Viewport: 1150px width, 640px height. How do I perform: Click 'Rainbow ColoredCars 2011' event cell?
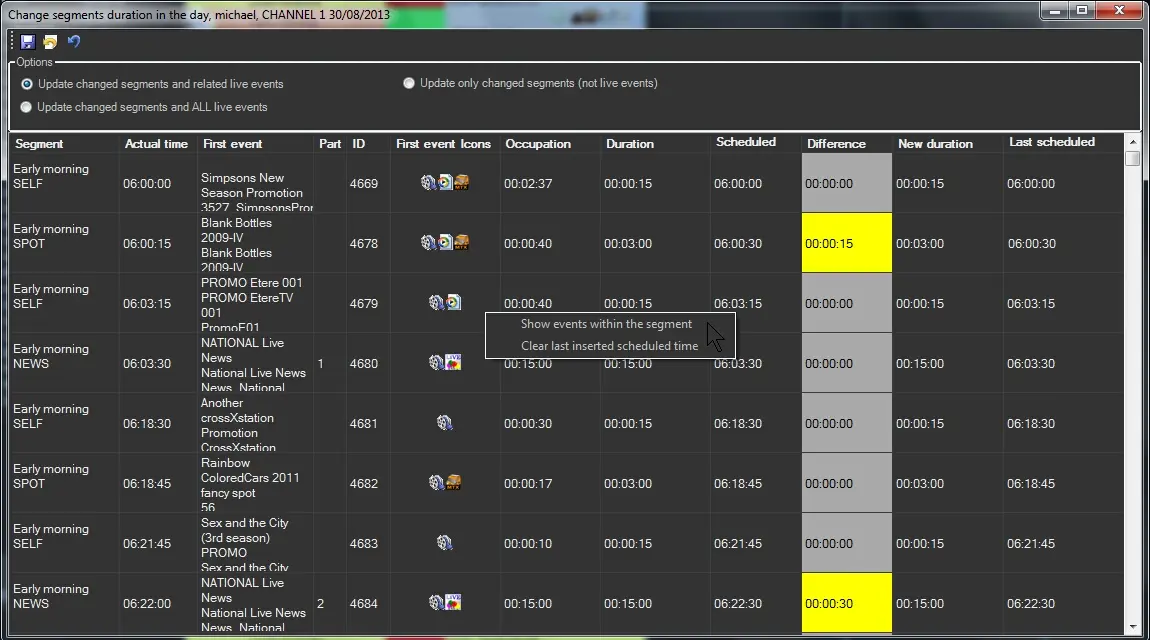pyautogui.click(x=256, y=485)
